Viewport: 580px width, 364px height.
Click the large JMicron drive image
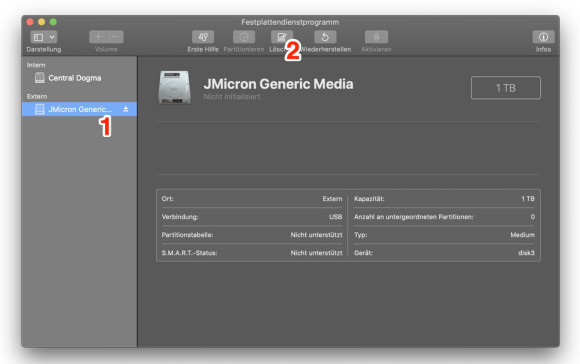(174, 87)
